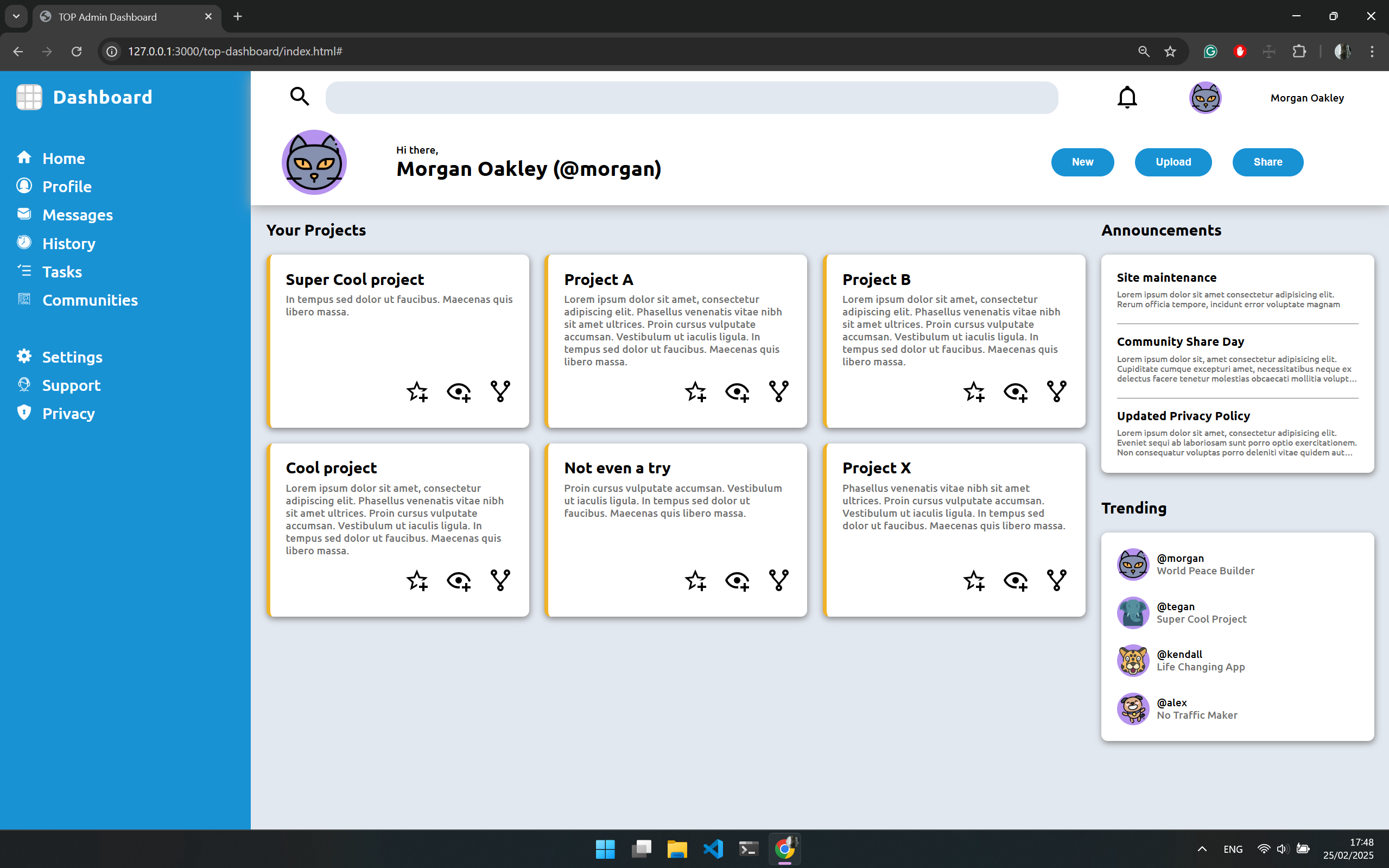Click the Settings gear icon in sidebar
The width and height of the screenshot is (1389, 868).
click(x=24, y=356)
